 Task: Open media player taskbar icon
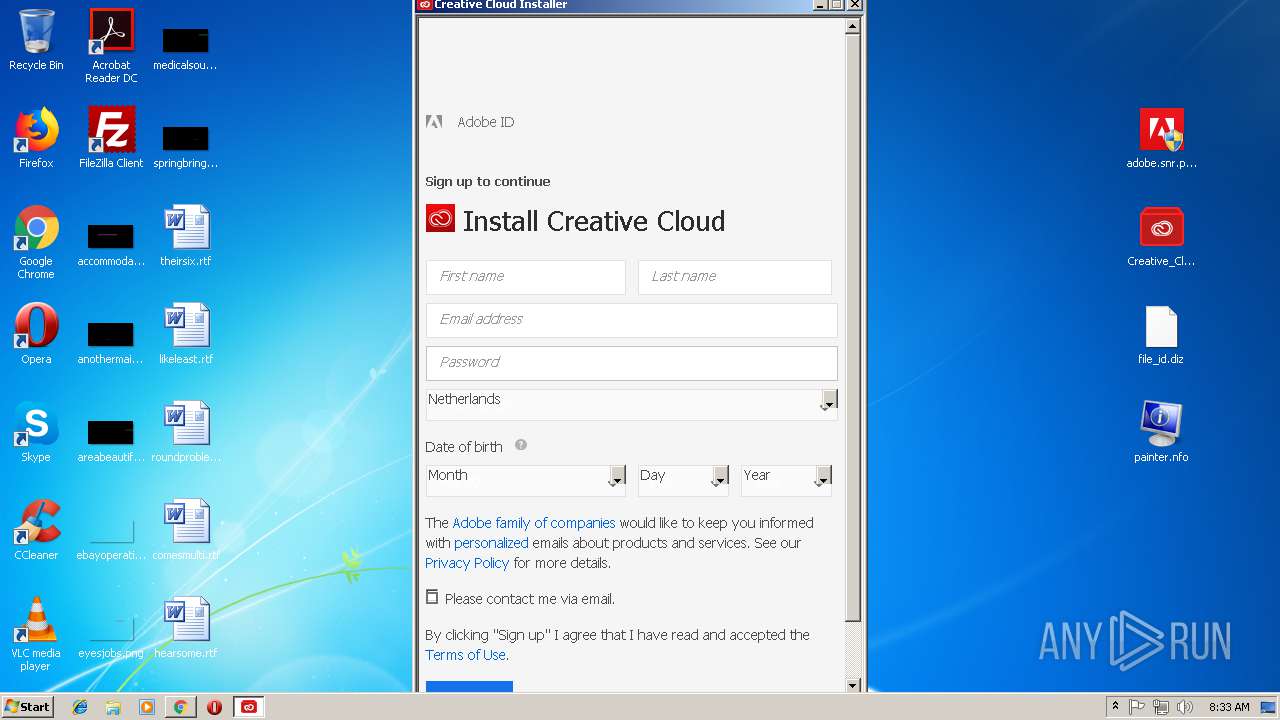point(147,707)
